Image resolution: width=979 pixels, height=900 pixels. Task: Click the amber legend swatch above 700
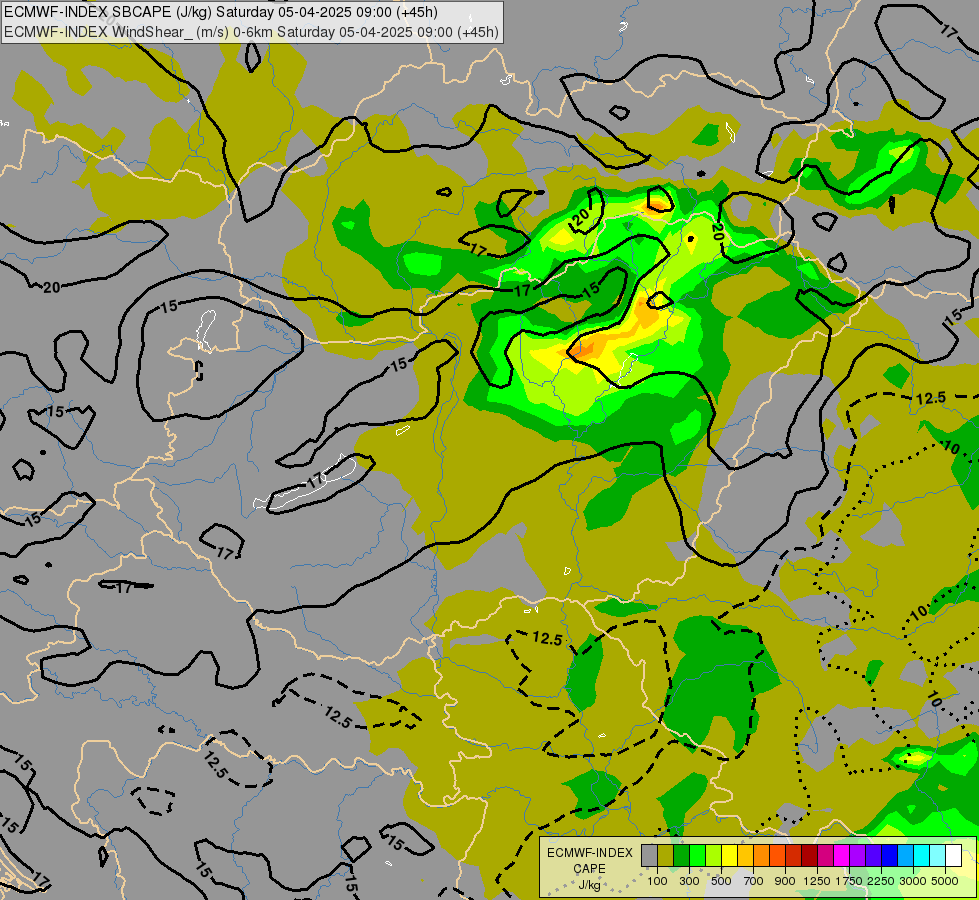pos(745,855)
